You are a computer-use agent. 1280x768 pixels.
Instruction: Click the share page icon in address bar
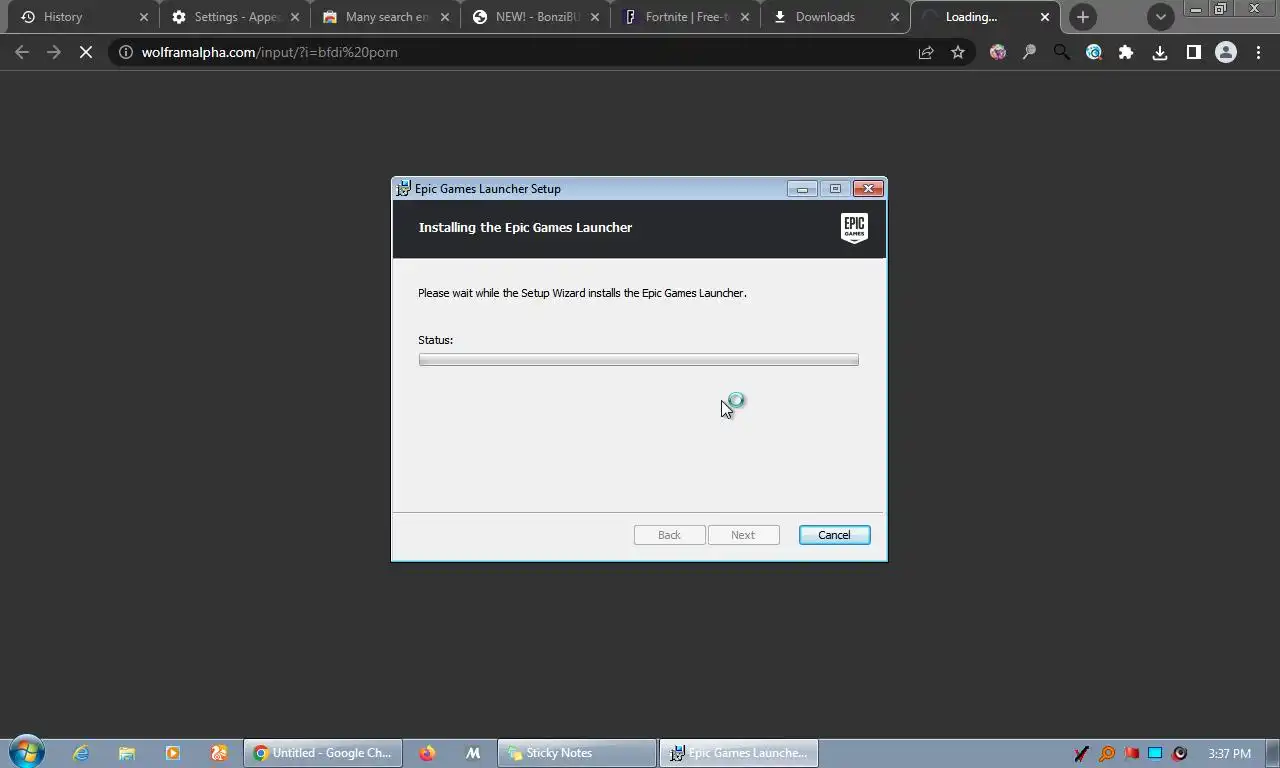click(x=926, y=52)
